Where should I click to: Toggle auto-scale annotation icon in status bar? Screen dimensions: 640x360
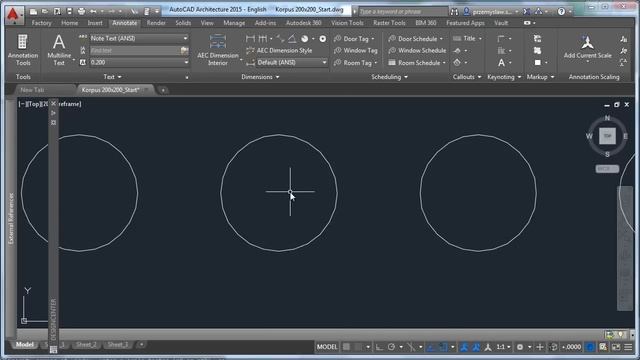coord(476,347)
